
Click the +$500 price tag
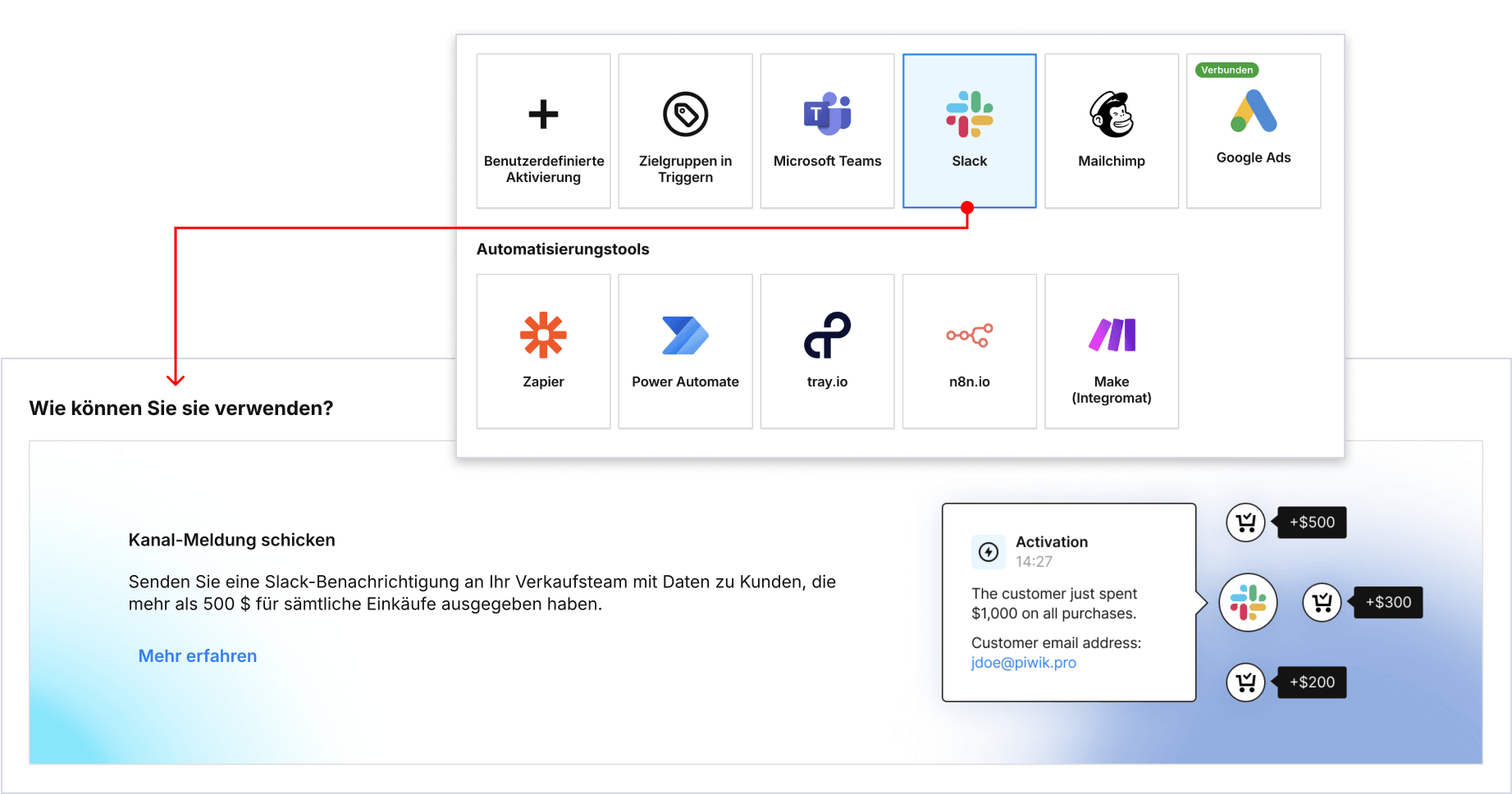(1311, 522)
